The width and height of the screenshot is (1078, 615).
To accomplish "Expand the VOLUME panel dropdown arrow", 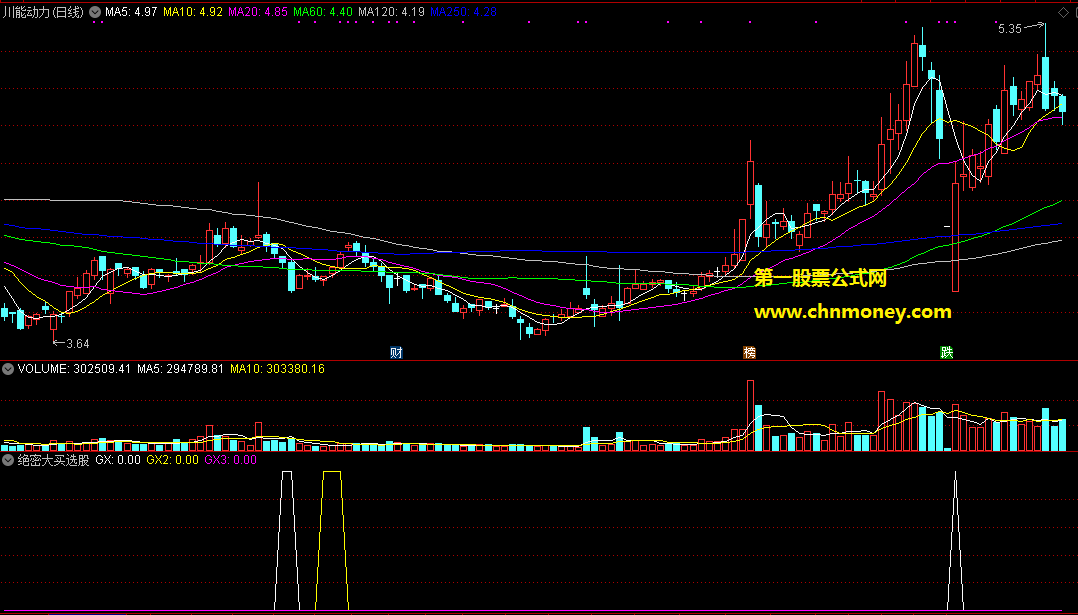I will tap(8, 369).
